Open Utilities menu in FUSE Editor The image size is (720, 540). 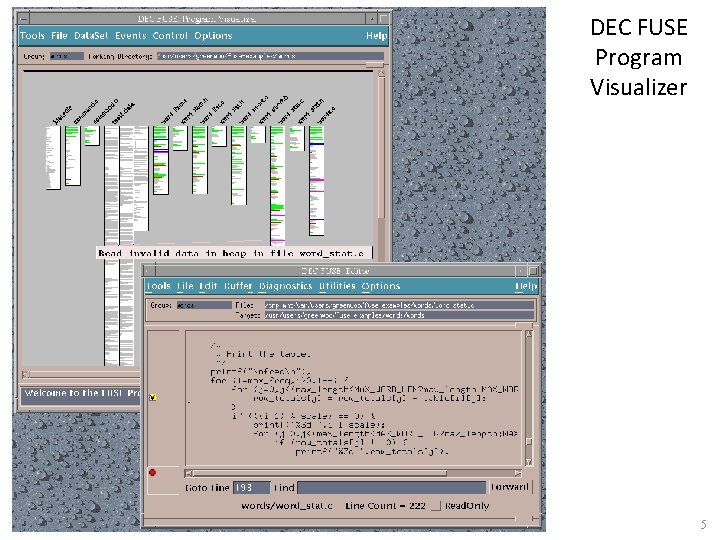337,286
